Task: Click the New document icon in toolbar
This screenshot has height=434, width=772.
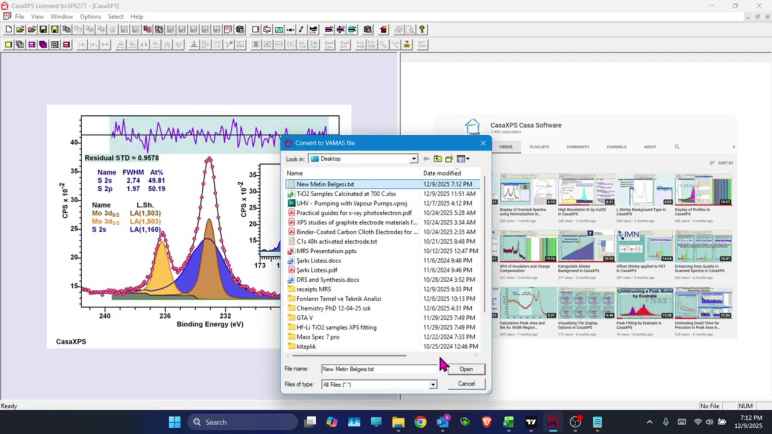Action: (x=8, y=30)
